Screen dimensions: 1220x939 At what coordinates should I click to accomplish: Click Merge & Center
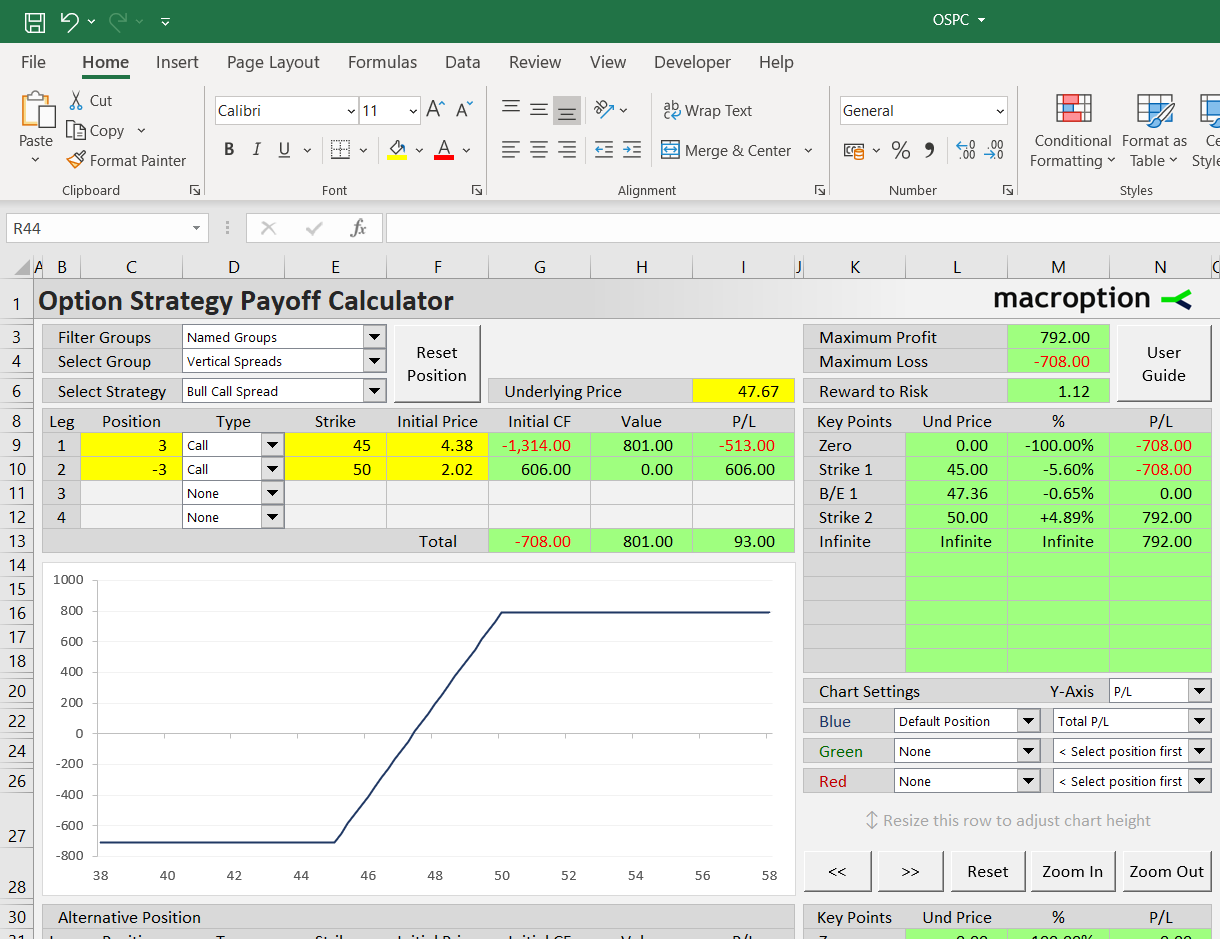pyautogui.click(x=726, y=151)
